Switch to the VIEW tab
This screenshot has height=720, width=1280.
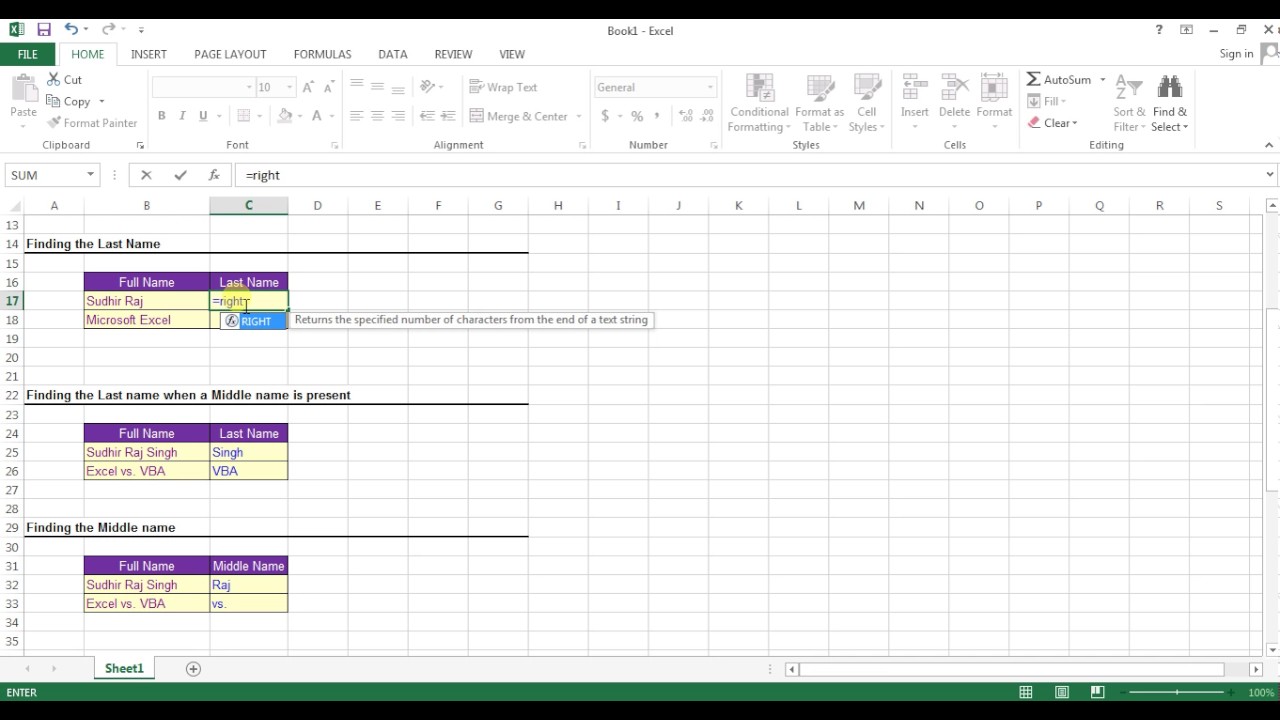click(x=512, y=54)
